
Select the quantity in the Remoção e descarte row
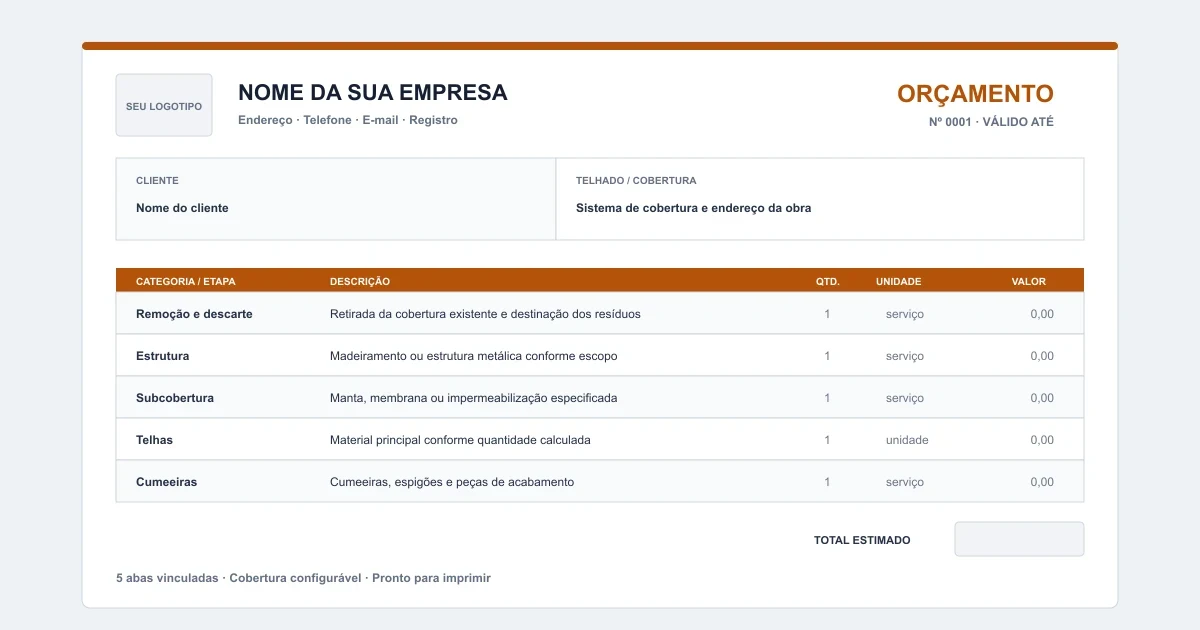pyautogui.click(x=827, y=314)
